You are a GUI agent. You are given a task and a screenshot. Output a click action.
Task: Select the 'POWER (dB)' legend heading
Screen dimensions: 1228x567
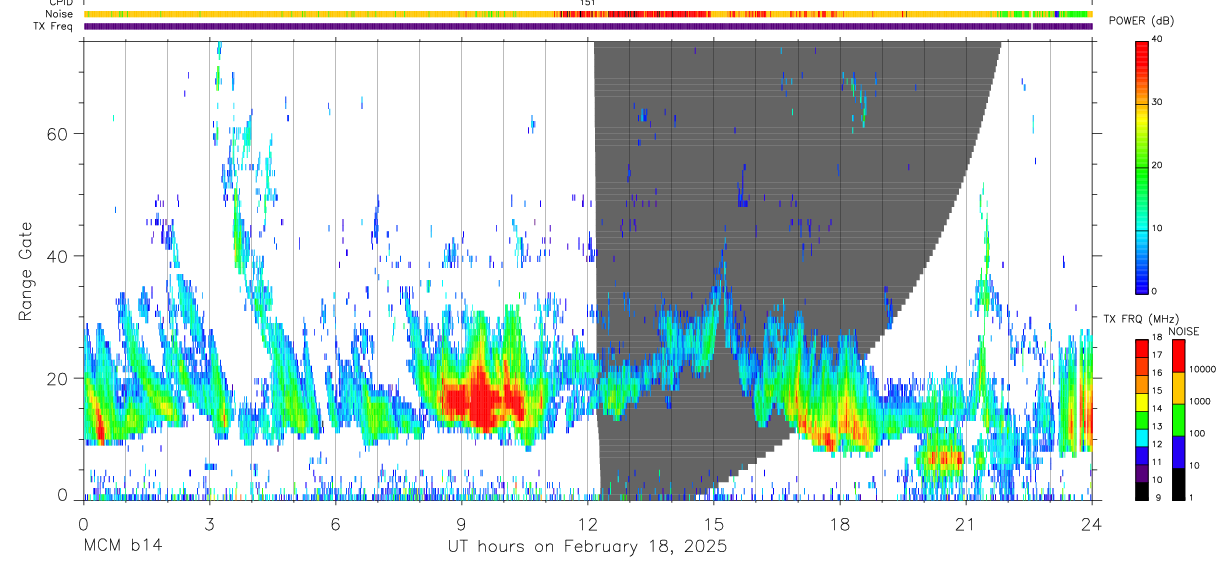click(x=1144, y=22)
